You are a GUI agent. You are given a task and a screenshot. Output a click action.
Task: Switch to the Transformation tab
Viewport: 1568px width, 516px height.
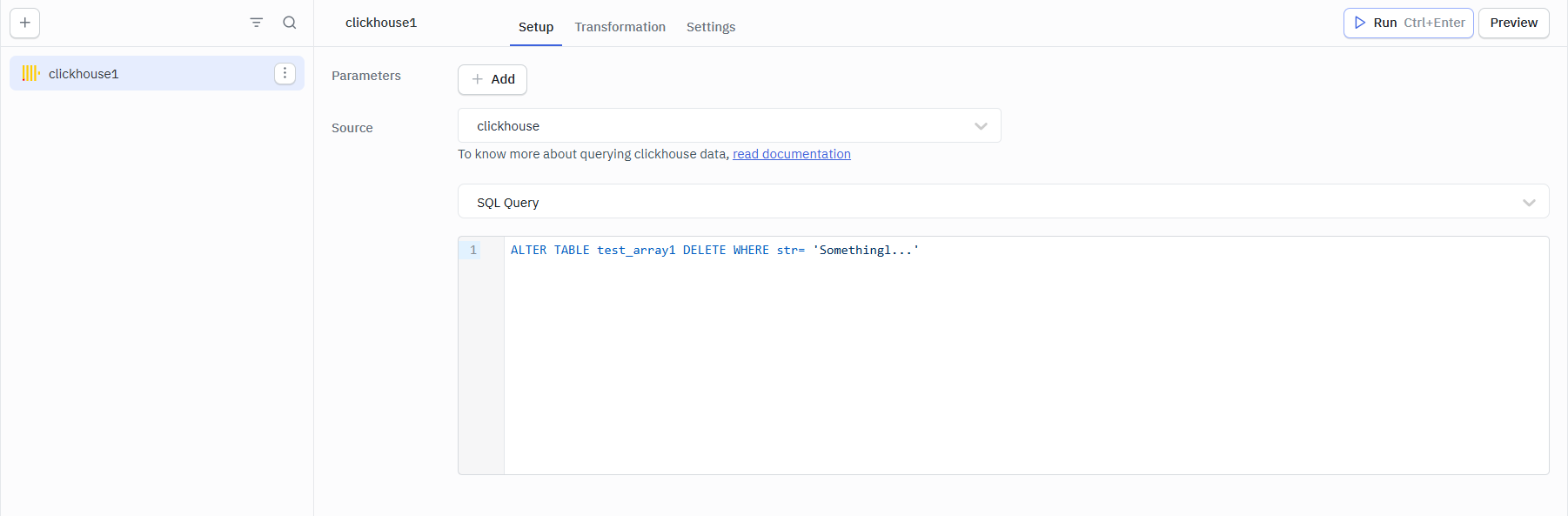pyautogui.click(x=620, y=27)
